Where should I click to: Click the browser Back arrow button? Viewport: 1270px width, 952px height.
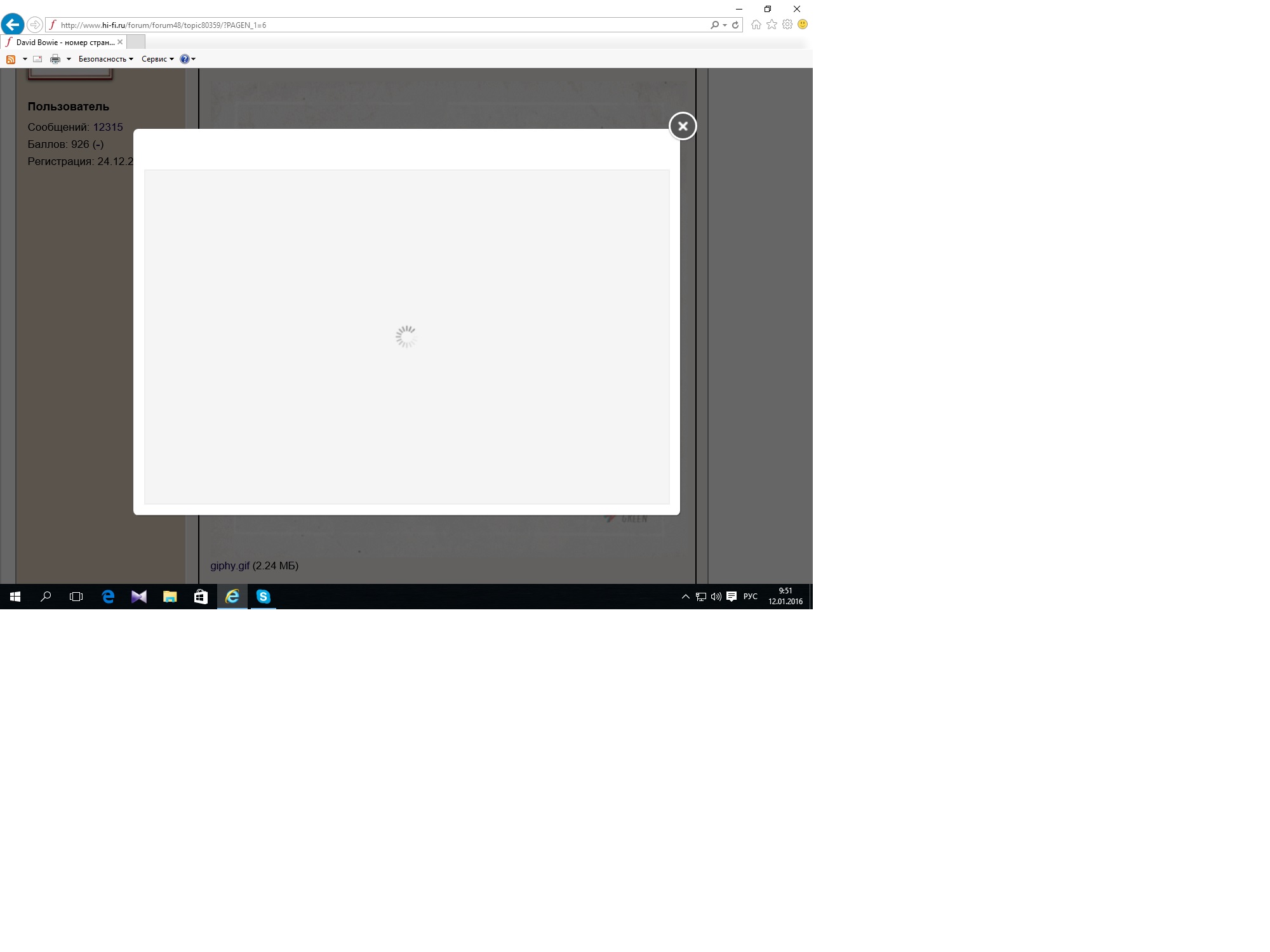pyautogui.click(x=13, y=25)
